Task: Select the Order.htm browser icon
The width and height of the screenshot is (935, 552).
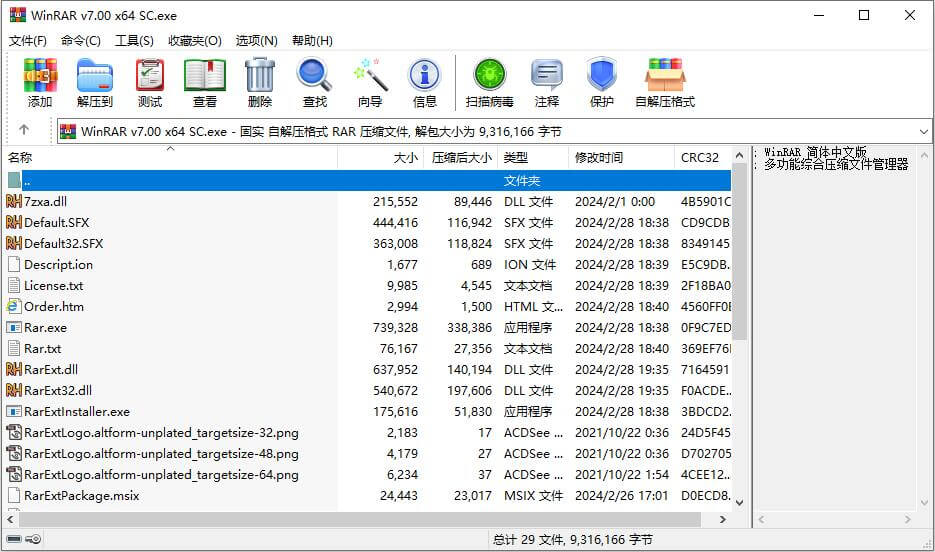Action: (14, 306)
